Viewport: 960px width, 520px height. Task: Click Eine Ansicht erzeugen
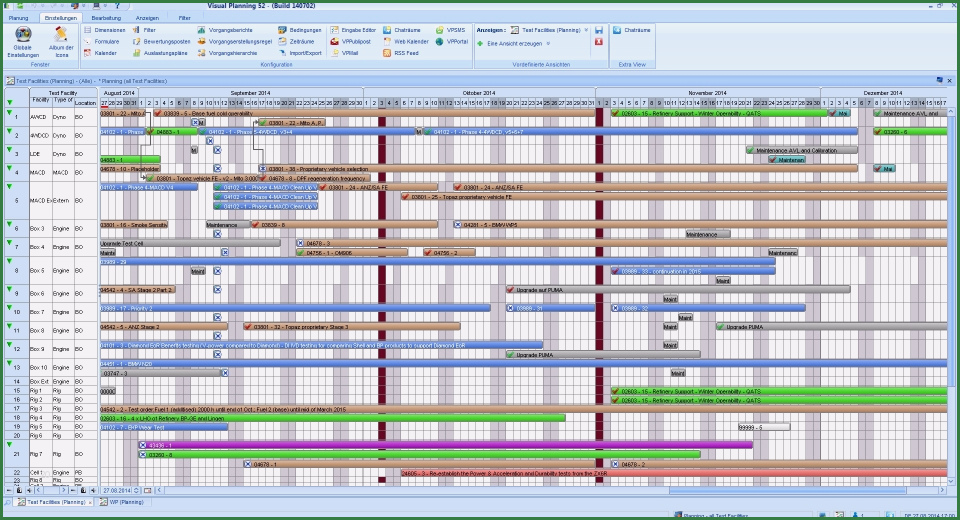pyautogui.click(x=515, y=44)
